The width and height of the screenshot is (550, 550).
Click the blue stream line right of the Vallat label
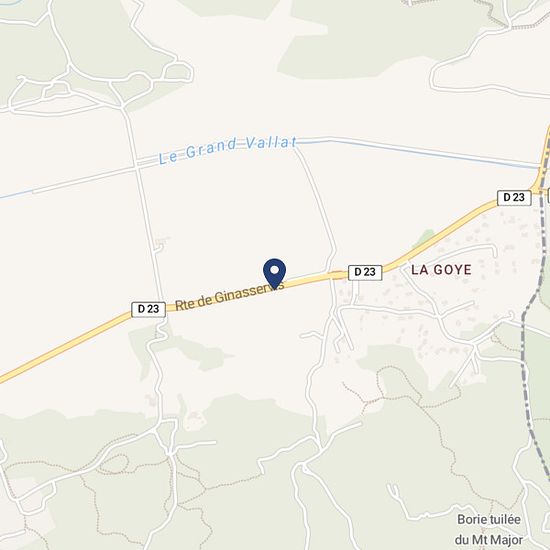[x=417, y=152]
